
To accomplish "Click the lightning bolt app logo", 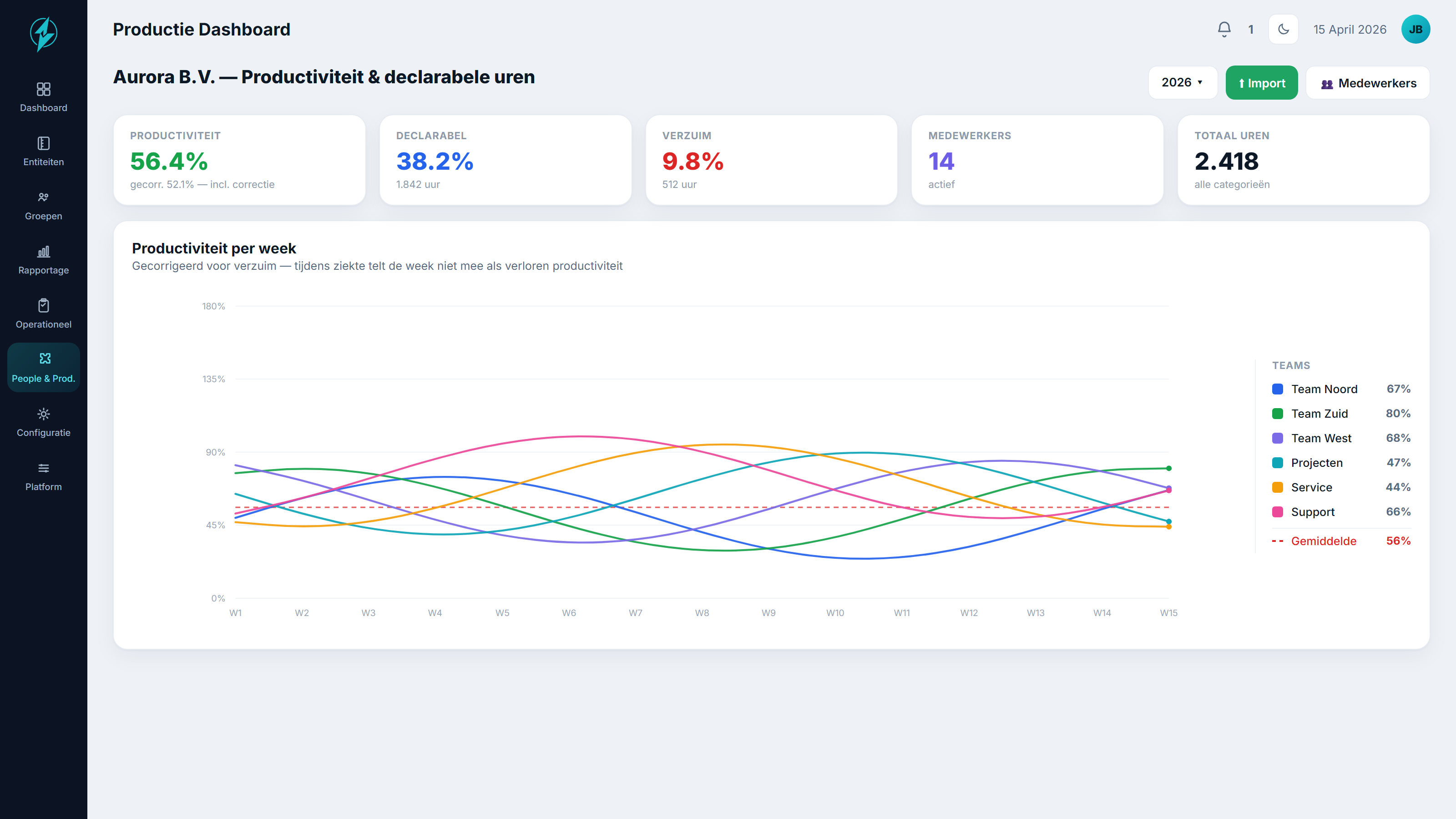I will pos(44,34).
